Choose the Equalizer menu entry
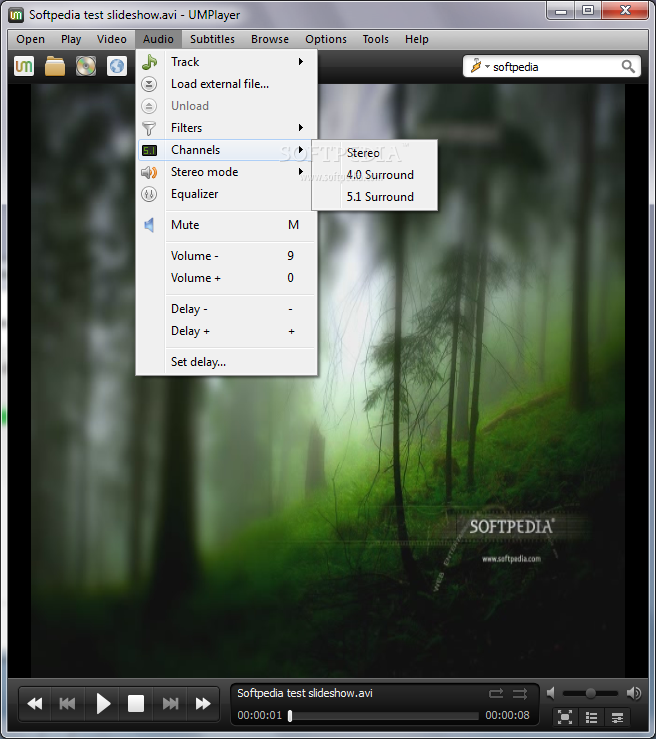The height and width of the screenshot is (739, 656). [x=227, y=194]
